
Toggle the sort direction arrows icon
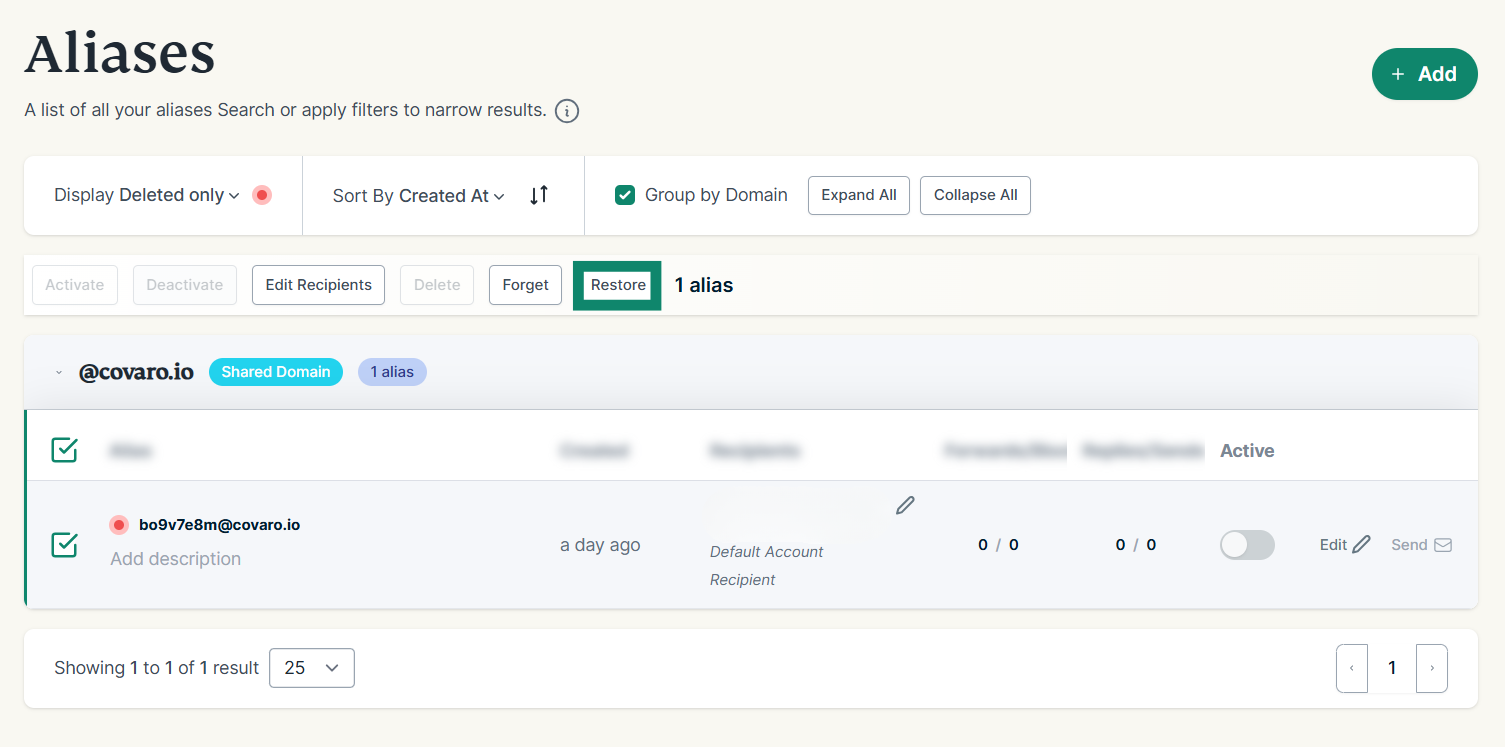click(539, 195)
